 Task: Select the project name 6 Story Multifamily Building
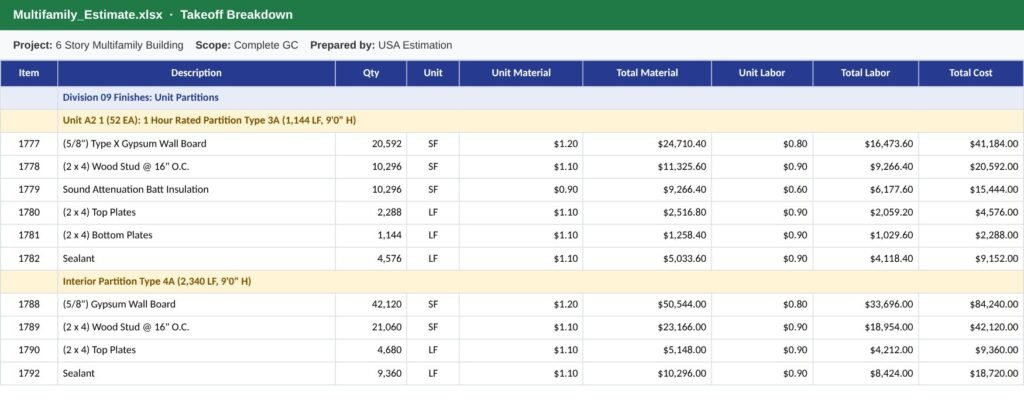[120, 45]
